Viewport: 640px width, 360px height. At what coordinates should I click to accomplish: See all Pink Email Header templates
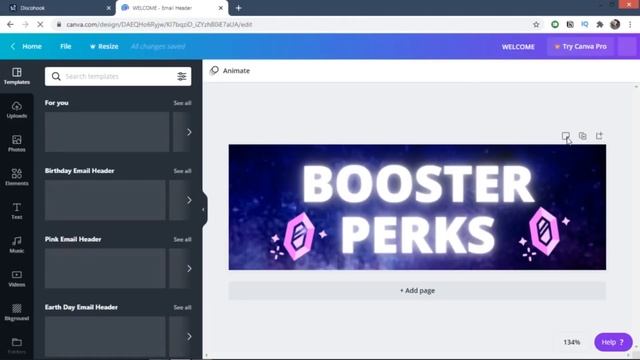(x=182, y=240)
